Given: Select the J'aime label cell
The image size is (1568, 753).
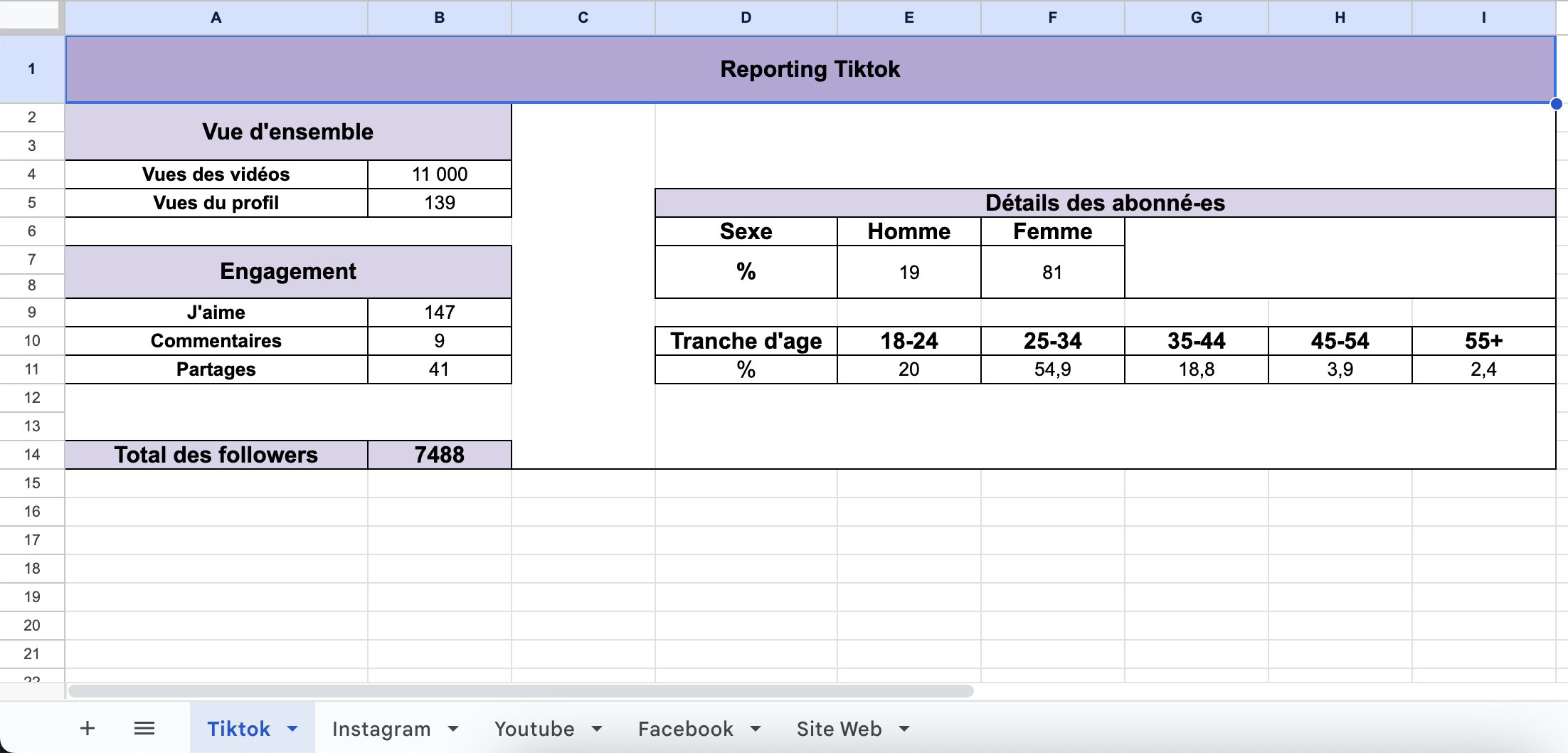Looking at the screenshot, I should pyautogui.click(x=216, y=312).
